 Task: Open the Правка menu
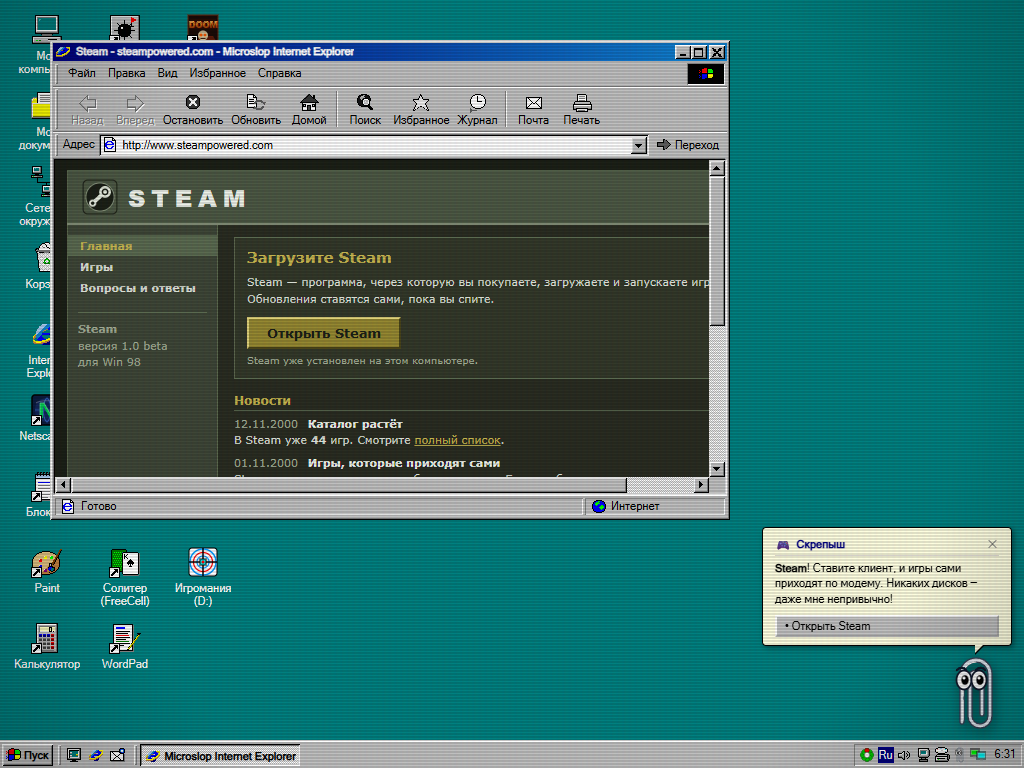click(x=127, y=73)
